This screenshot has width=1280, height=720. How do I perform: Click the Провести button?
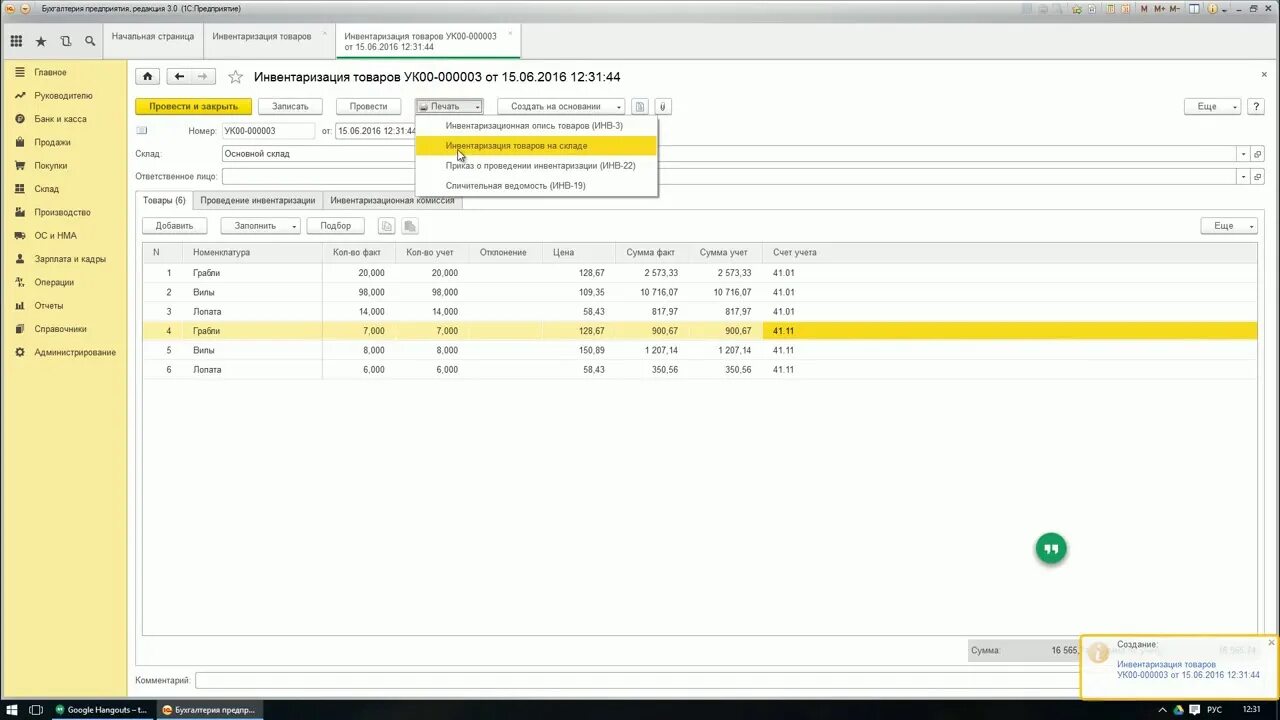click(369, 106)
